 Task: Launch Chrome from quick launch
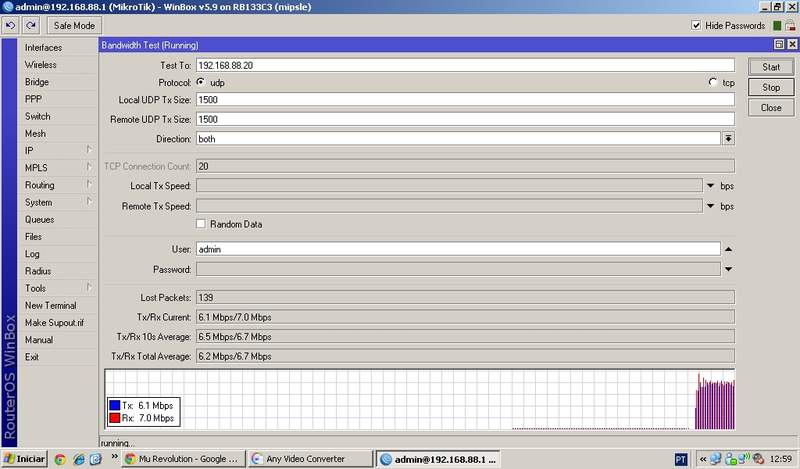click(x=60, y=459)
